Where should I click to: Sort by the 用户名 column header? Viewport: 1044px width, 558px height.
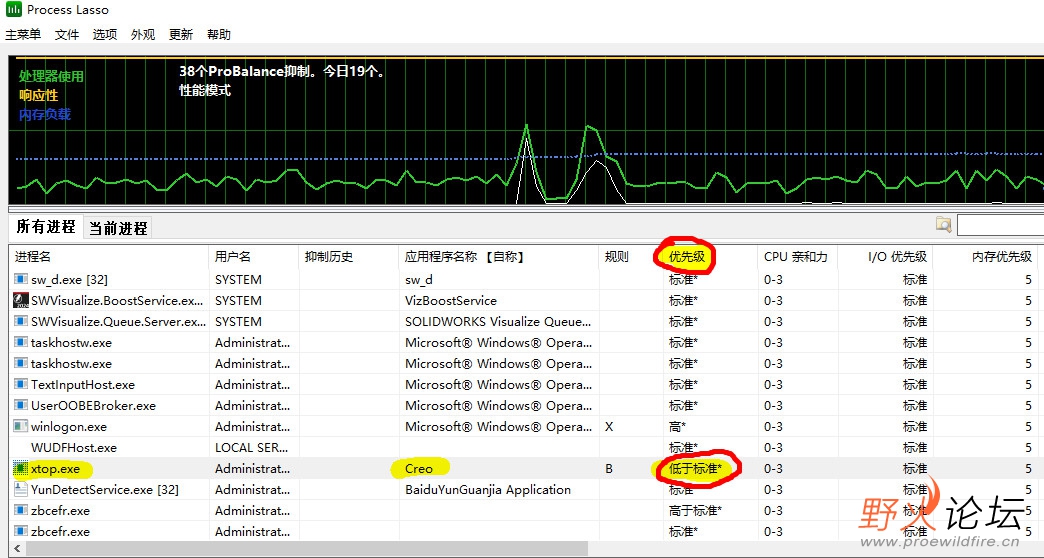click(x=254, y=256)
